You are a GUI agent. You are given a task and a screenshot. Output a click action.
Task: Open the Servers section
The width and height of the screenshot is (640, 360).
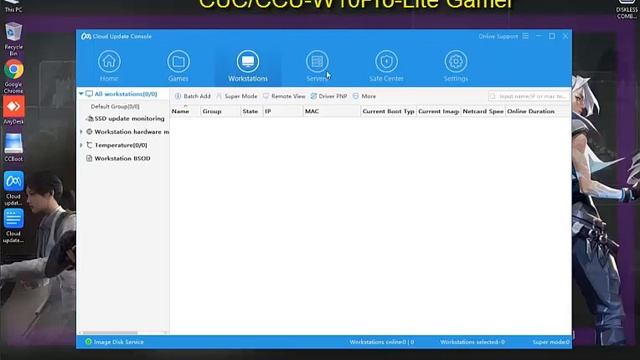317,66
